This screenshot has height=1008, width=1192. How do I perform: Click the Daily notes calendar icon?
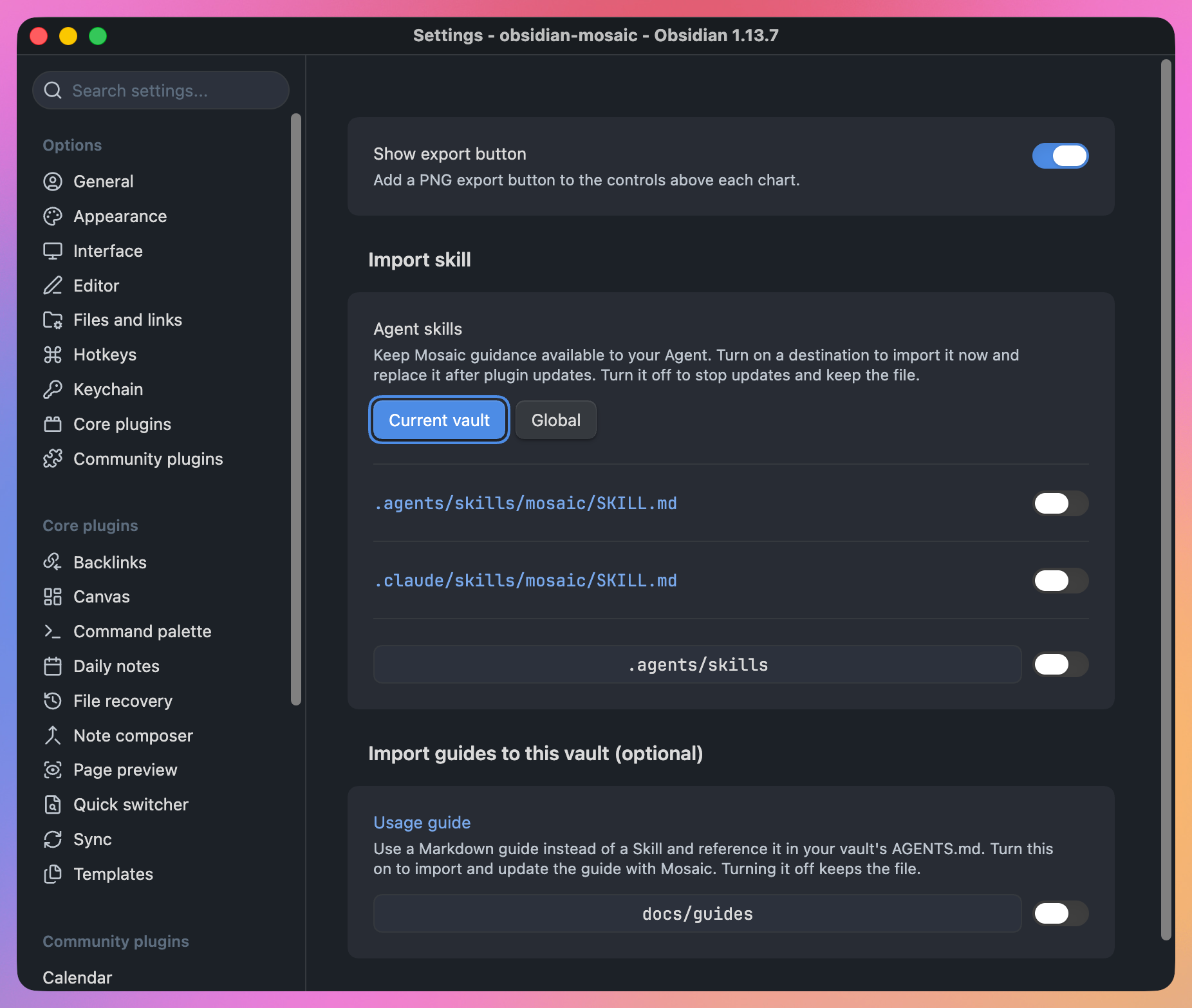(53, 666)
